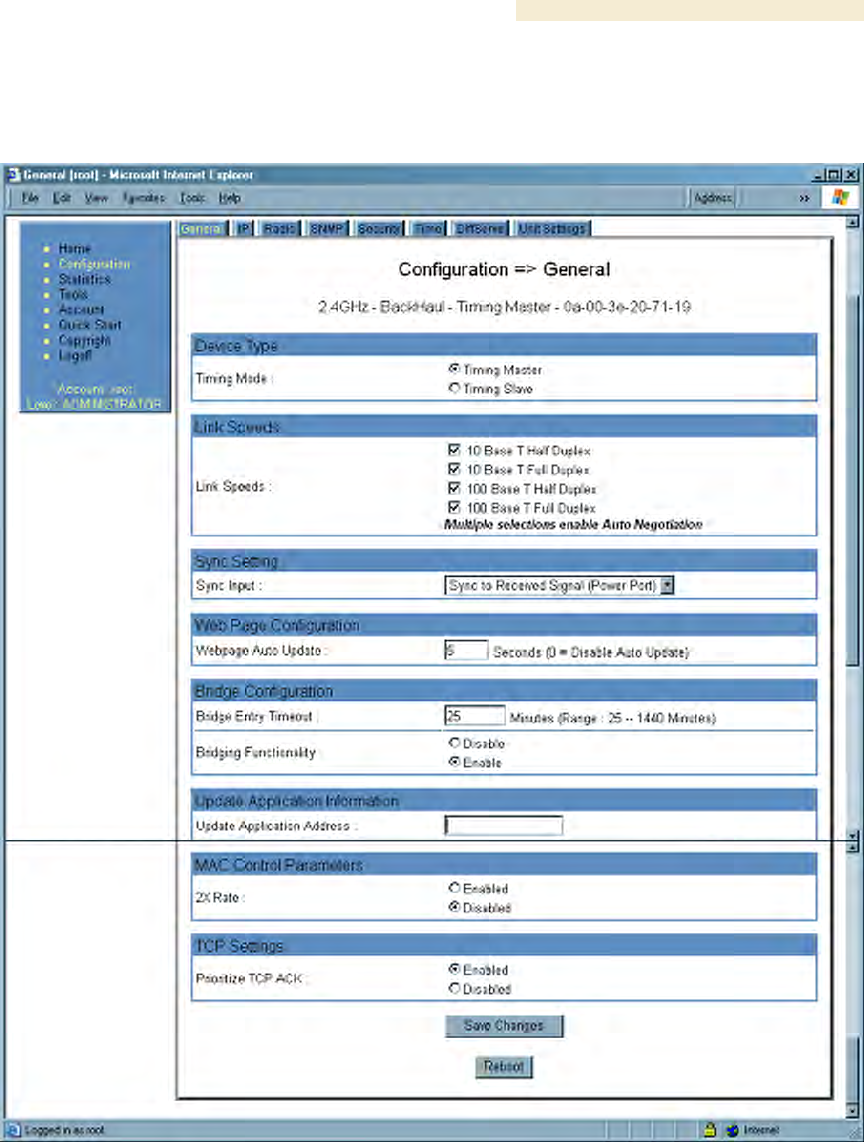Open the DiffServe tab
Screen dimensions: 864x1142
coord(480,229)
